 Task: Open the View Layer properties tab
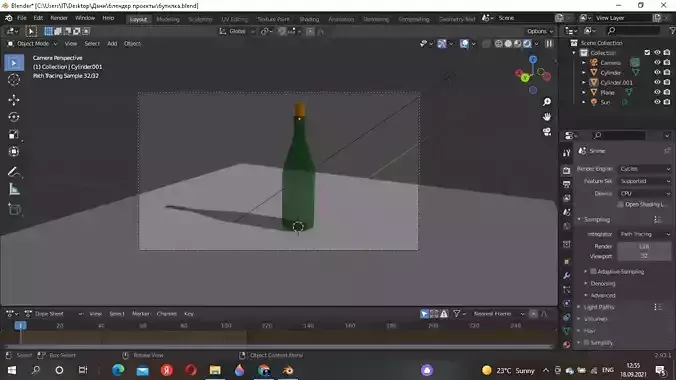click(566, 198)
